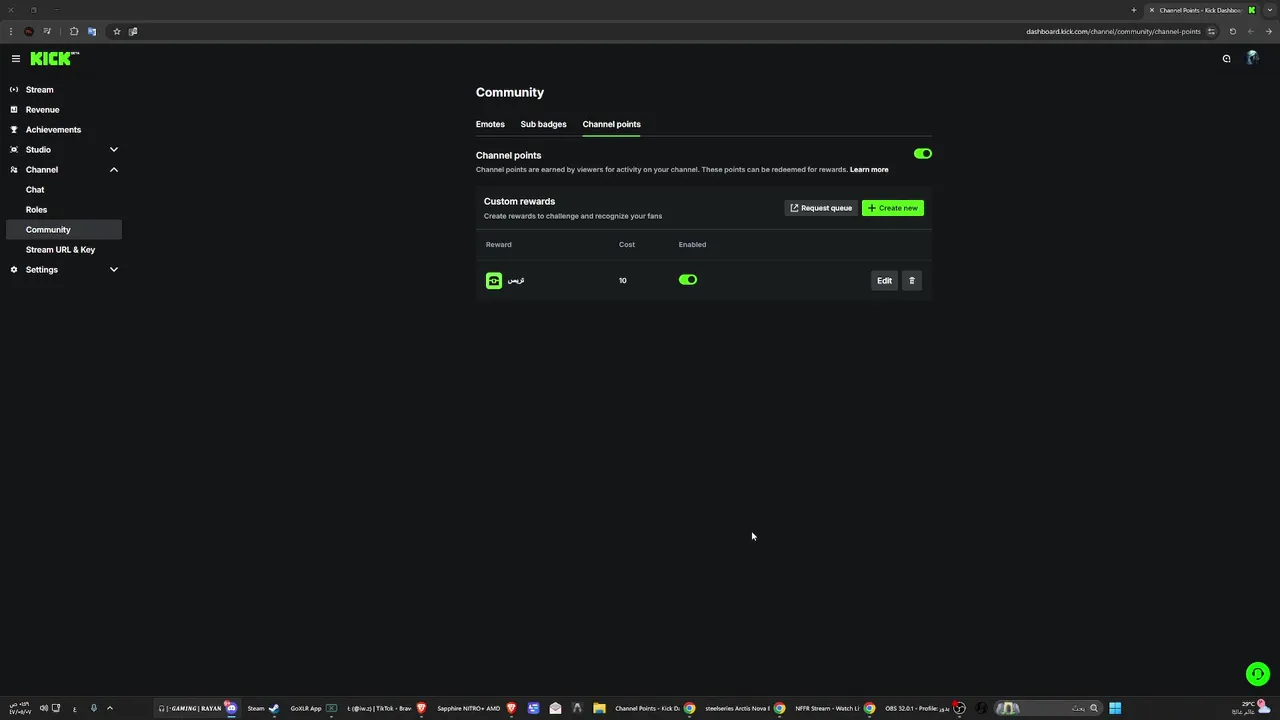
Task: Click the tray microphone icon
Action: point(93,708)
